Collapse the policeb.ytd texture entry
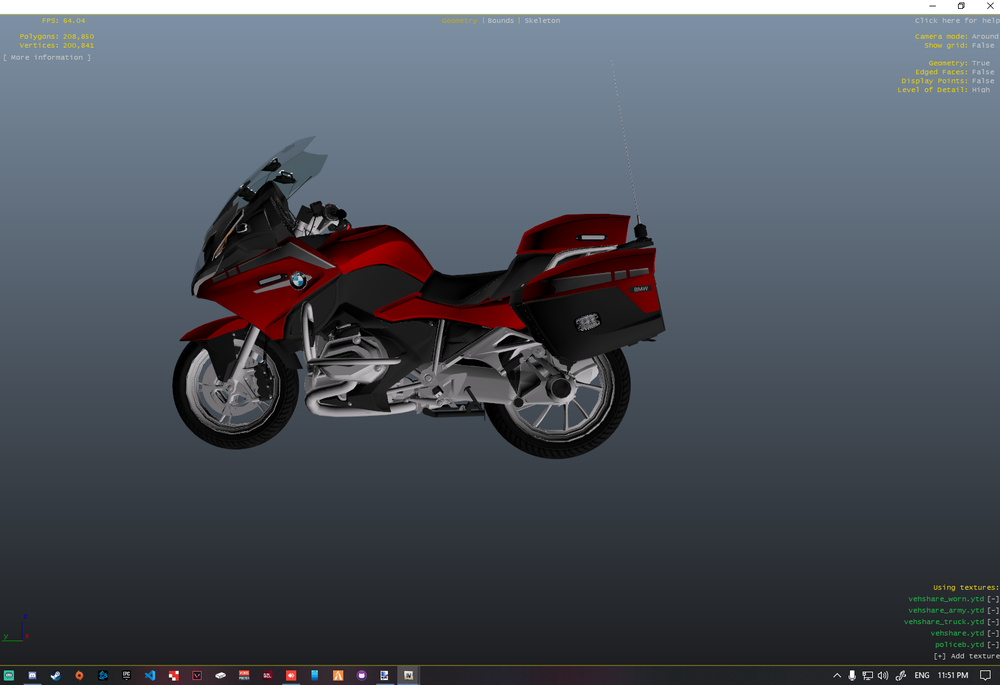Image resolution: width=1000 pixels, height=685 pixels. click(x=991, y=644)
